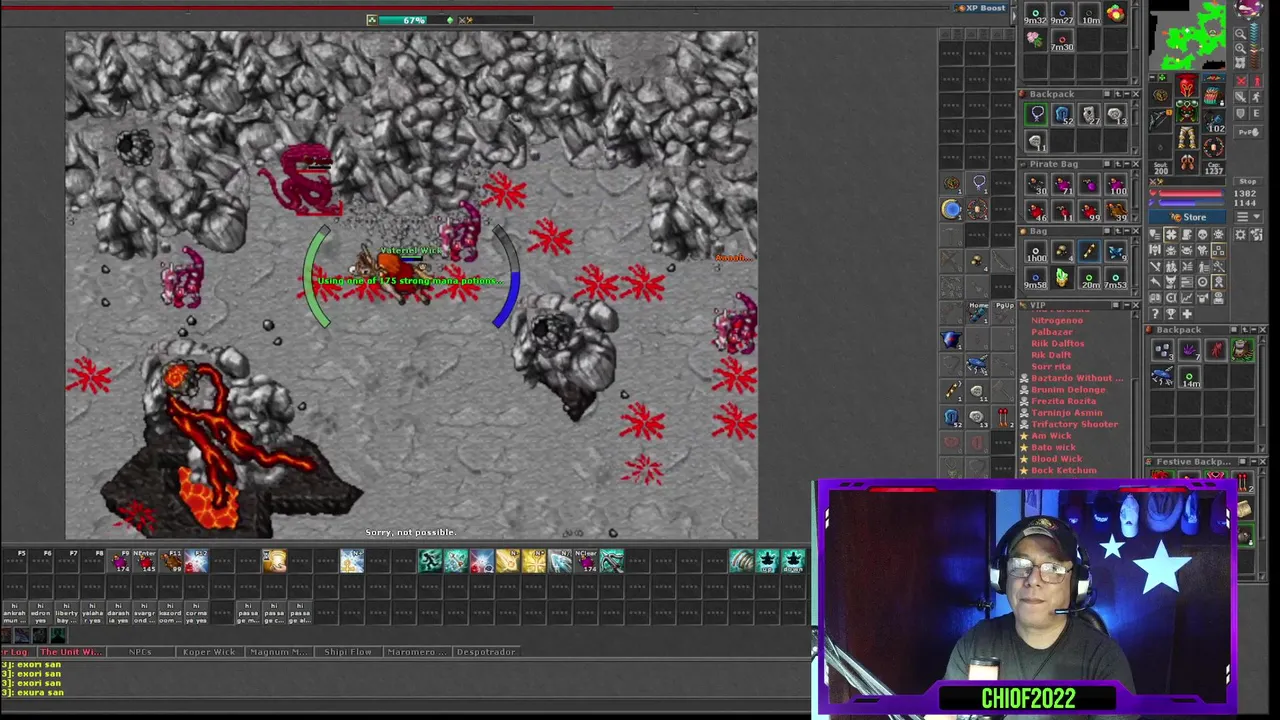
Task: Select the amulet in the Backpack
Action: click(x=1036, y=114)
